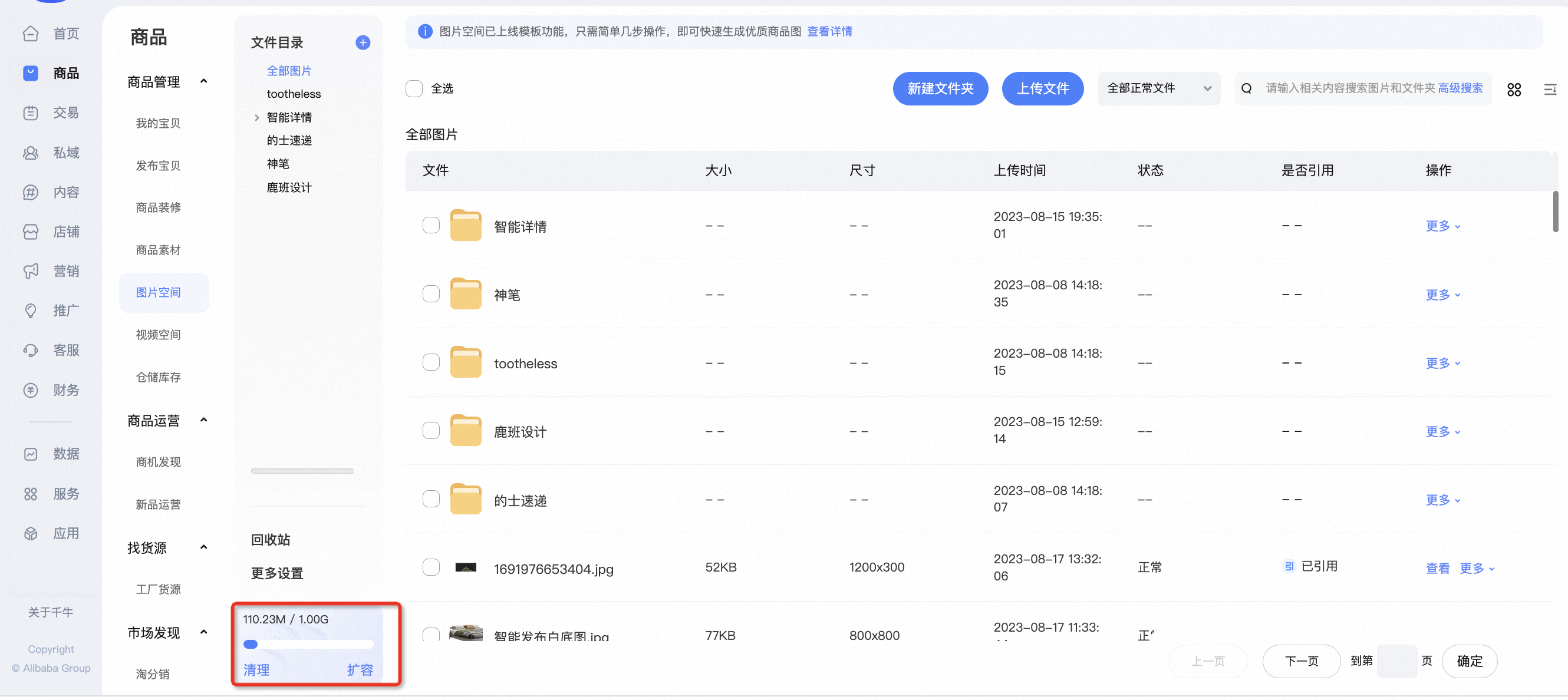Open the 内容 content icon
The width and height of the screenshot is (1568, 700).
tap(31, 192)
